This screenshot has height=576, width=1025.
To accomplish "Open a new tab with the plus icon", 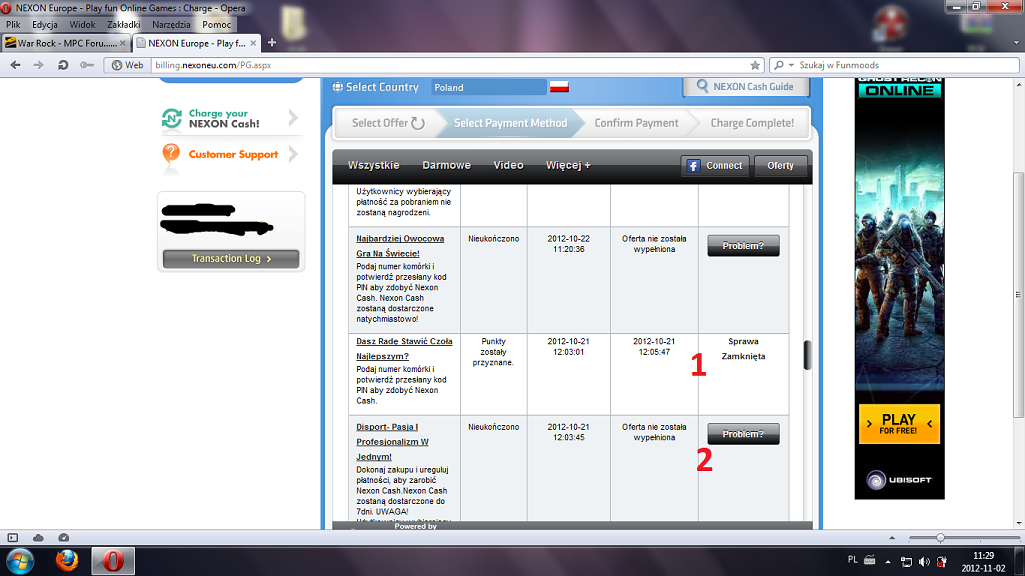I will click(272, 42).
